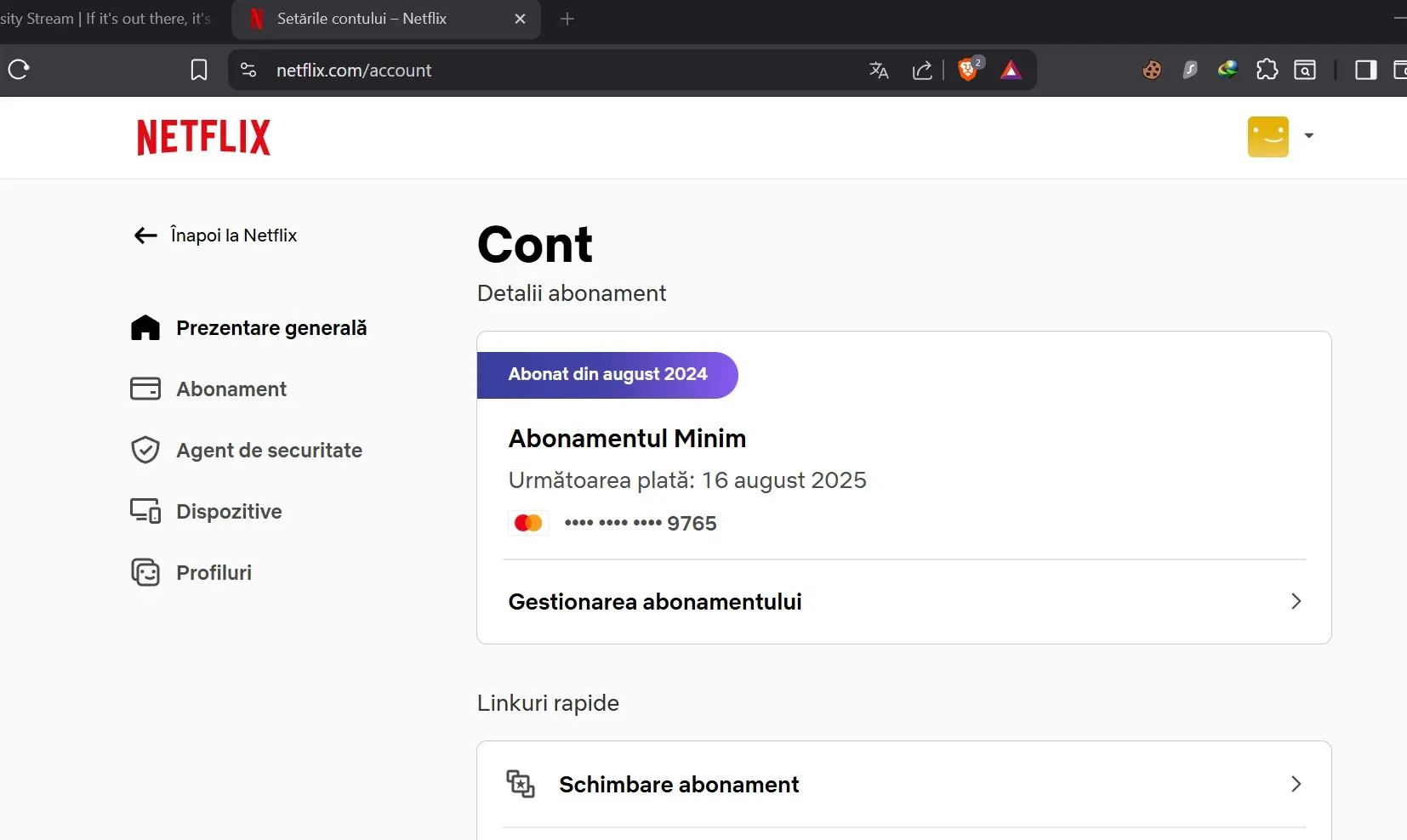
Task: Reload the page with browser refresh
Action: (x=19, y=70)
